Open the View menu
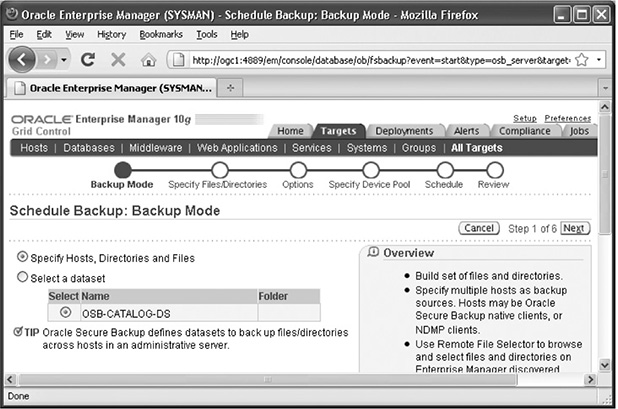618x409 pixels. coord(74,35)
